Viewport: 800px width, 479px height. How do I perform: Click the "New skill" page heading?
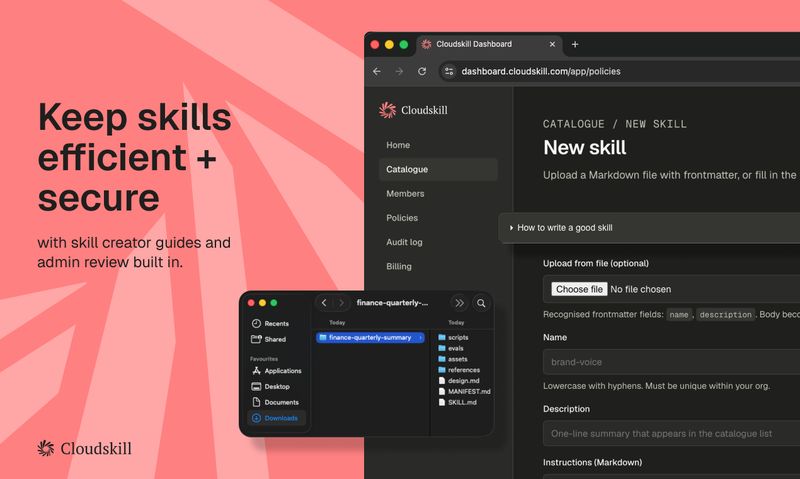tap(585, 148)
